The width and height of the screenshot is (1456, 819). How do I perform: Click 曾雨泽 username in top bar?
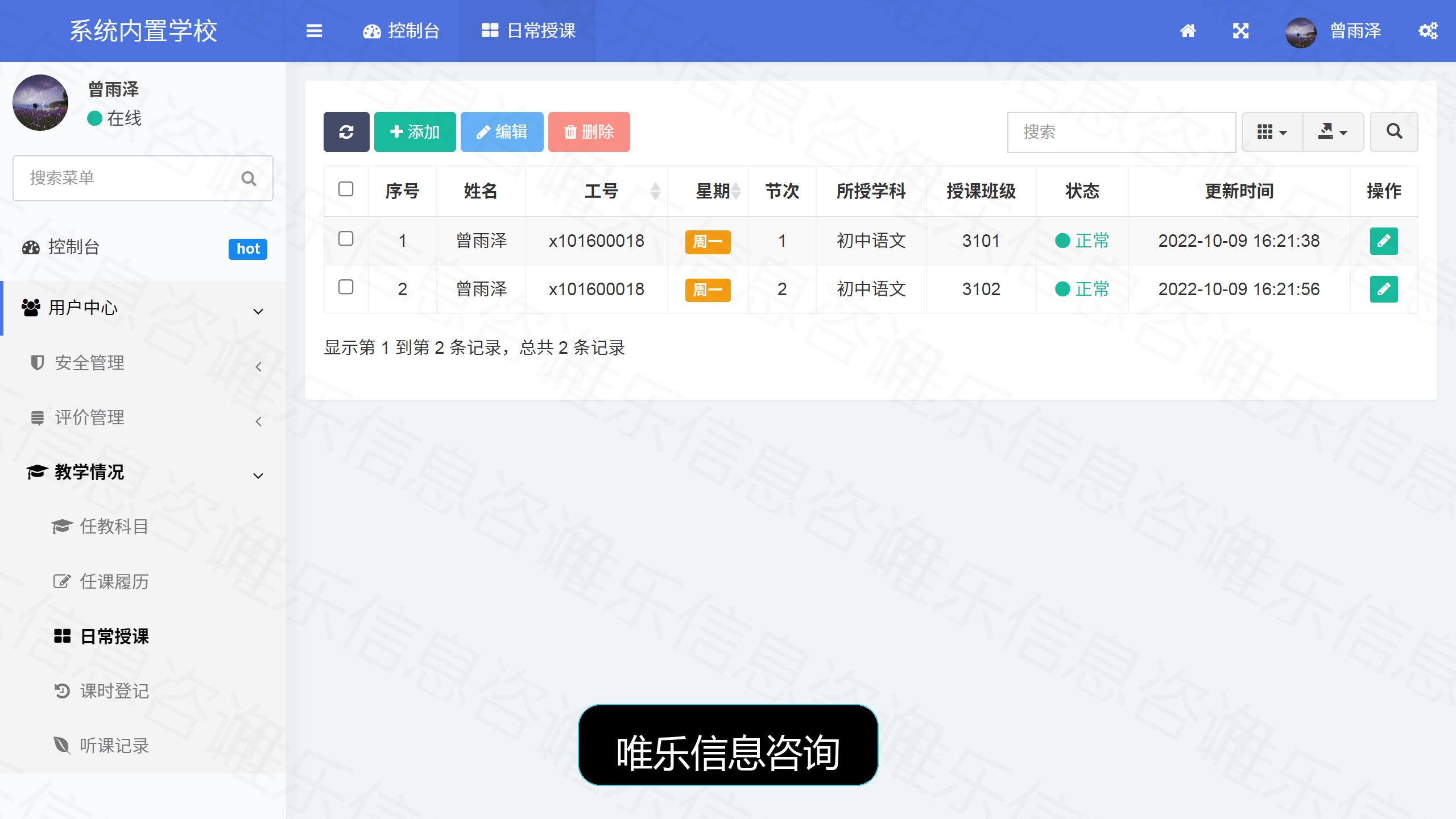coord(1355,31)
